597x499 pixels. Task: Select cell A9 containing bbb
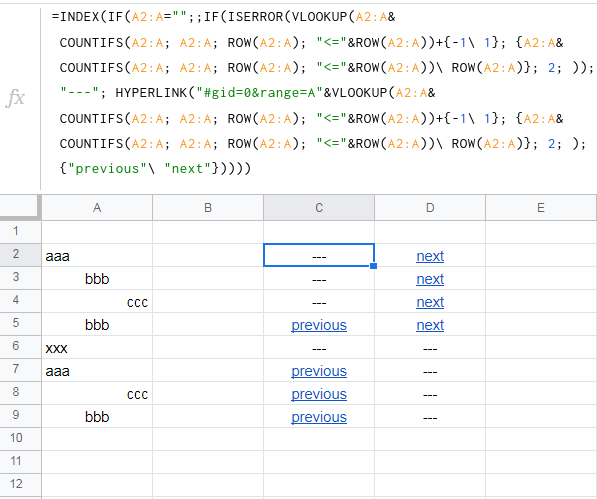pyautogui.click(x=97, y=416)
